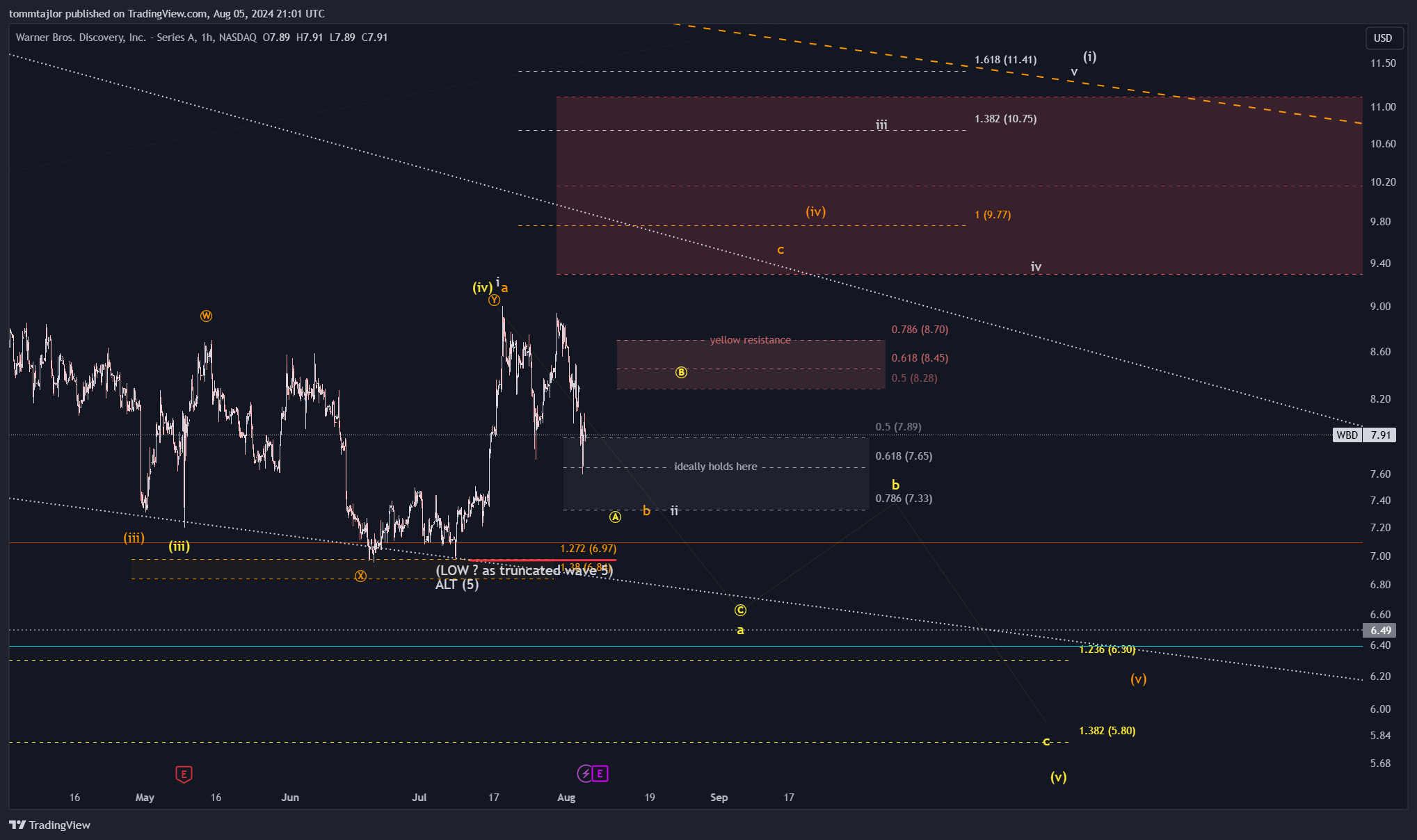Click the 1.618 (11.41) Fibonacci label
This screenshot has height=840, width=1417.
(x=1005, y=60)
